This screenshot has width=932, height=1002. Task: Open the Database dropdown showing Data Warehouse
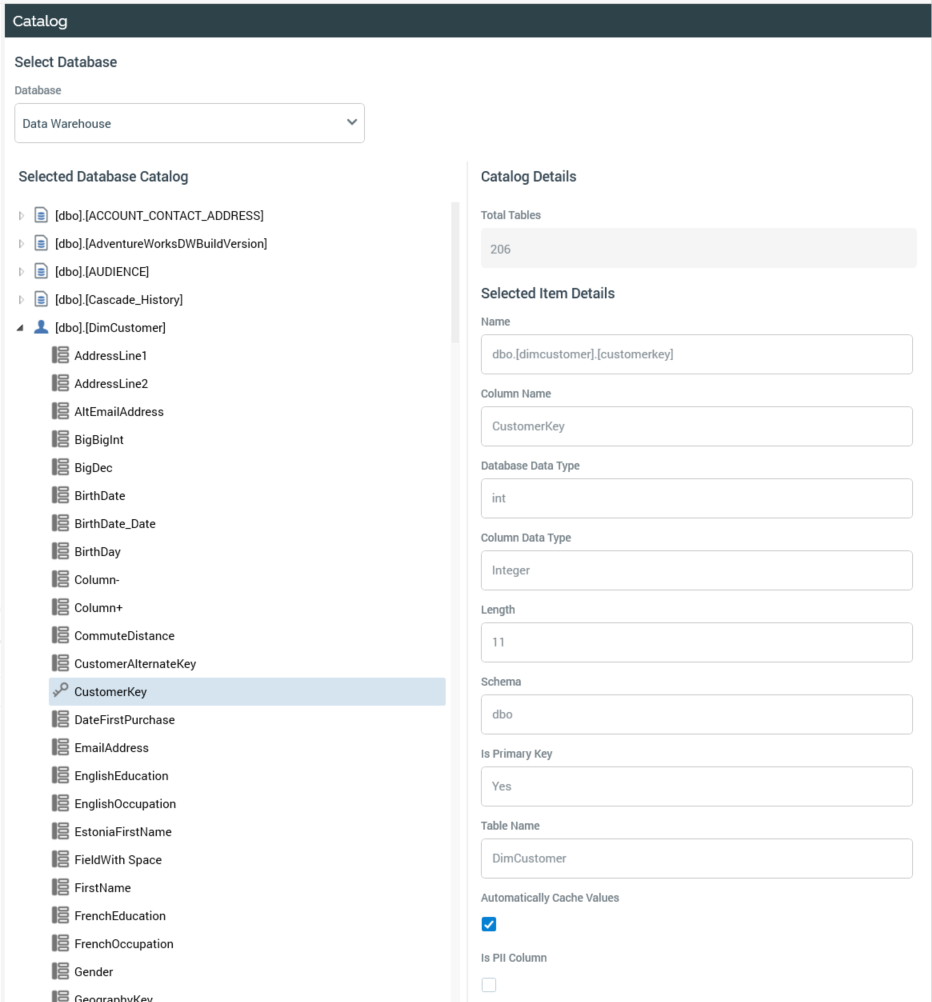(189, 123)
